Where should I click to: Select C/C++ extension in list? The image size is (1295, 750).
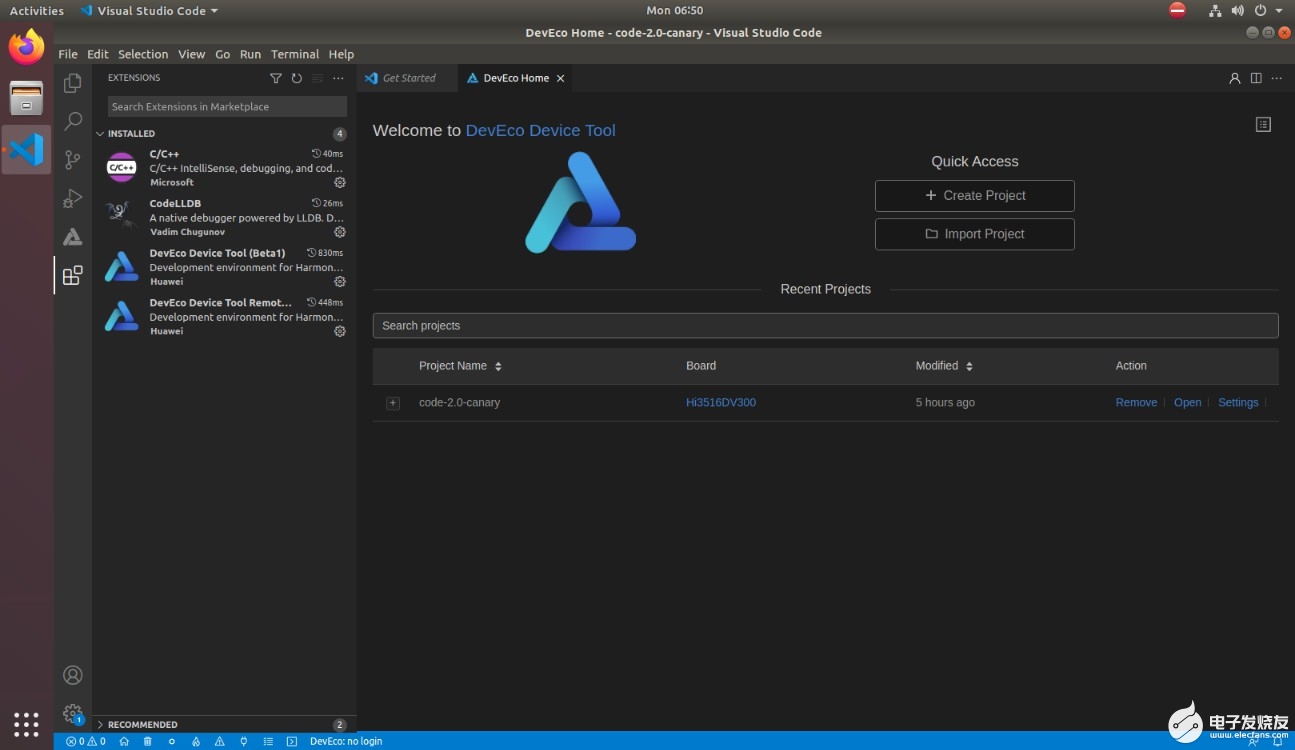[225, 168]
